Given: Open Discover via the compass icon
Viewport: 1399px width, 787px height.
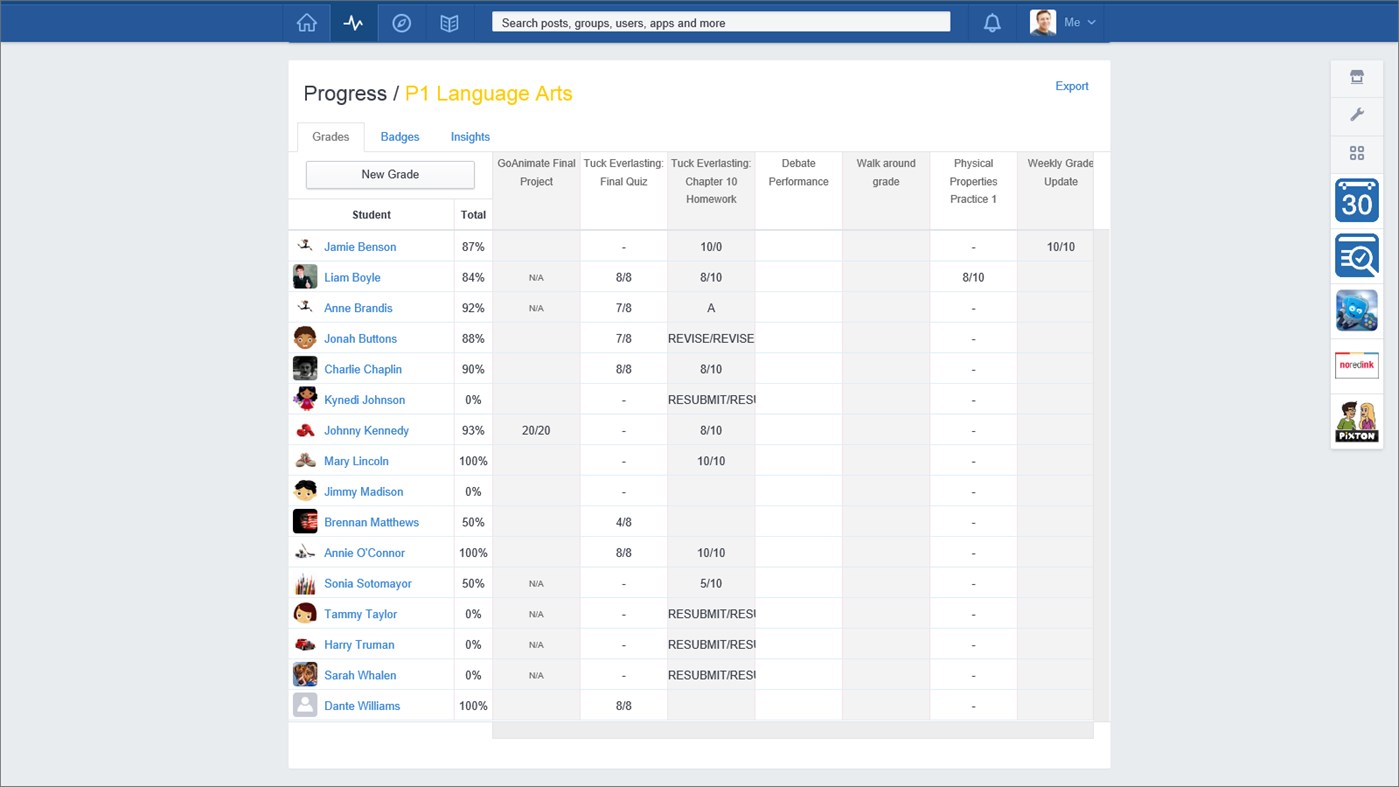Looking at the screenshot, I should 401,22.
